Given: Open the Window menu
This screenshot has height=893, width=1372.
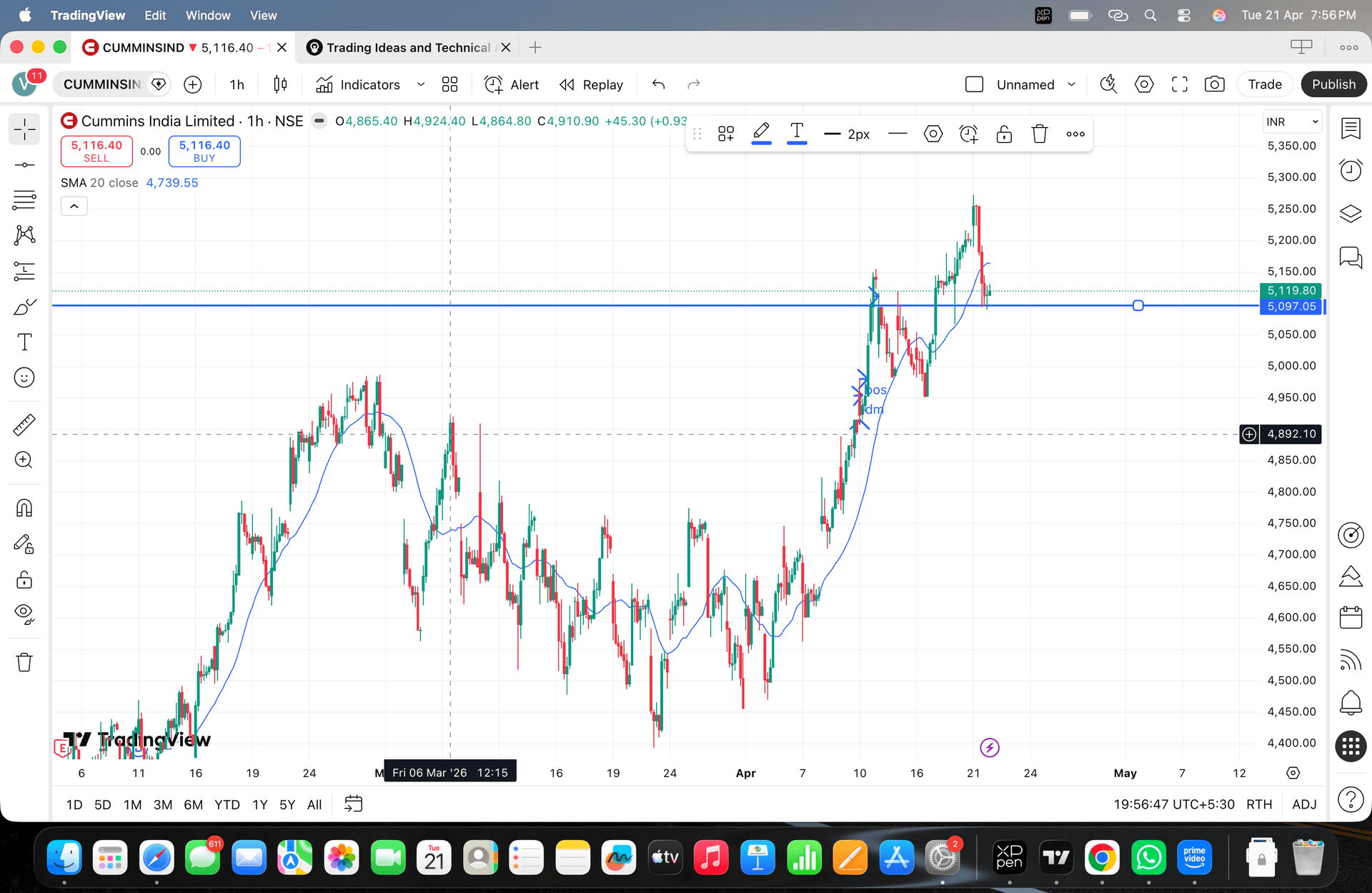Looking at the screenshot, I should pos(208,15).
